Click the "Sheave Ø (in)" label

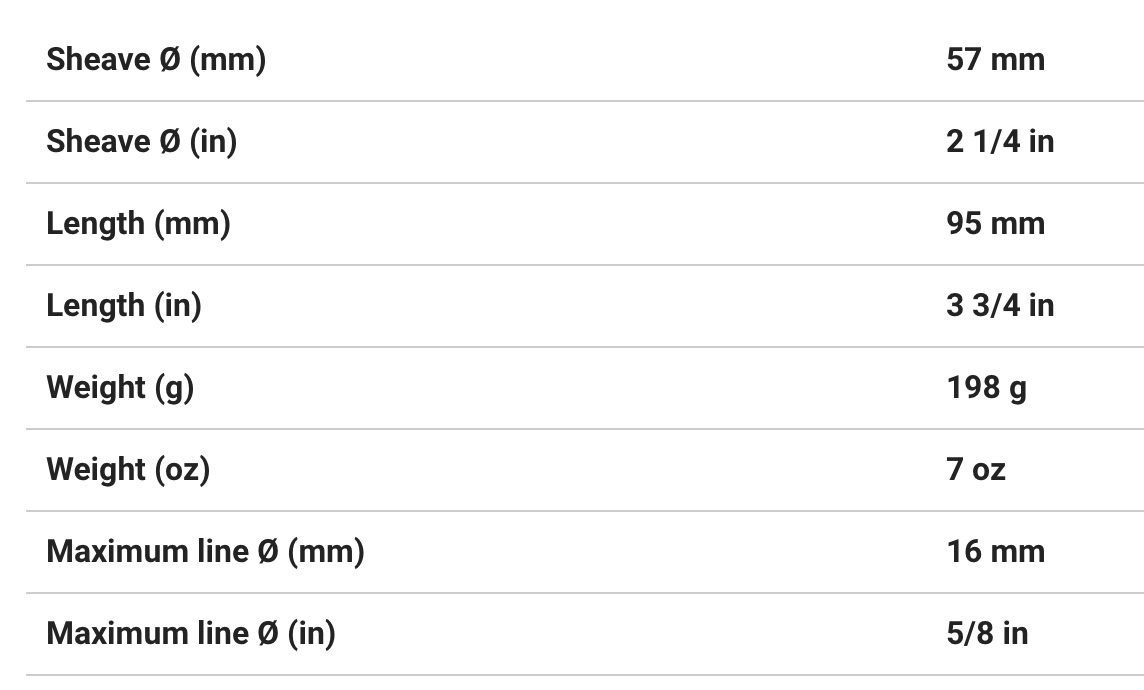click(141, 142)
